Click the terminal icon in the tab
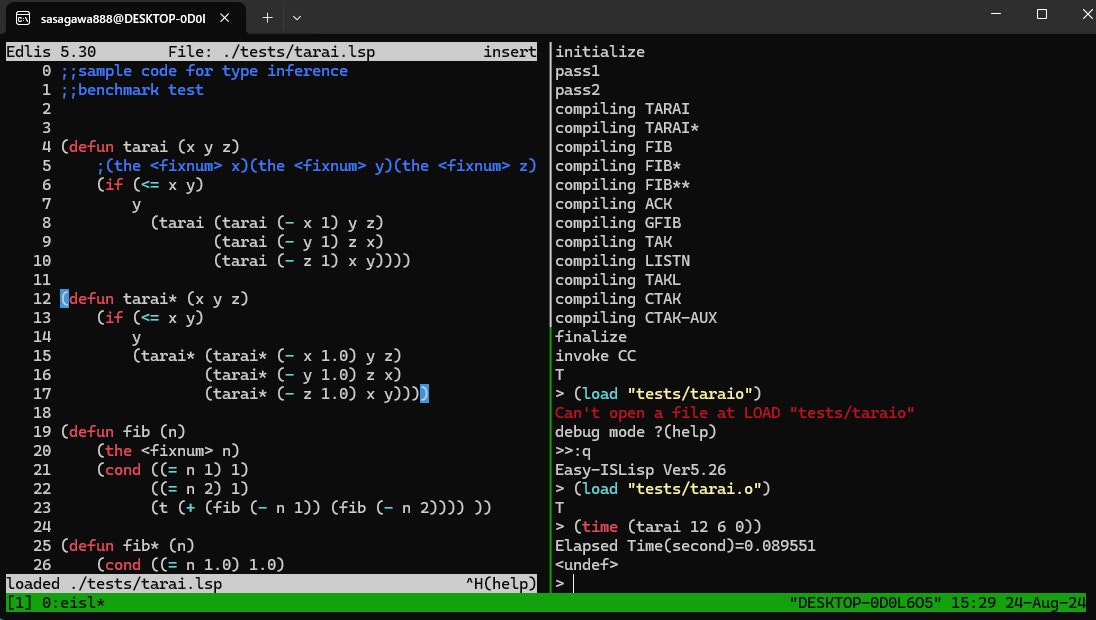This screenshot has width=1096, height=620. (23, 18)
